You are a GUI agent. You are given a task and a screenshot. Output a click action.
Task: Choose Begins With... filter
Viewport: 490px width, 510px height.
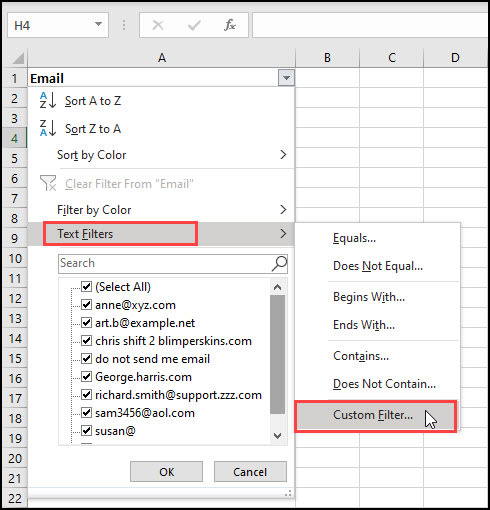[377, 297]
